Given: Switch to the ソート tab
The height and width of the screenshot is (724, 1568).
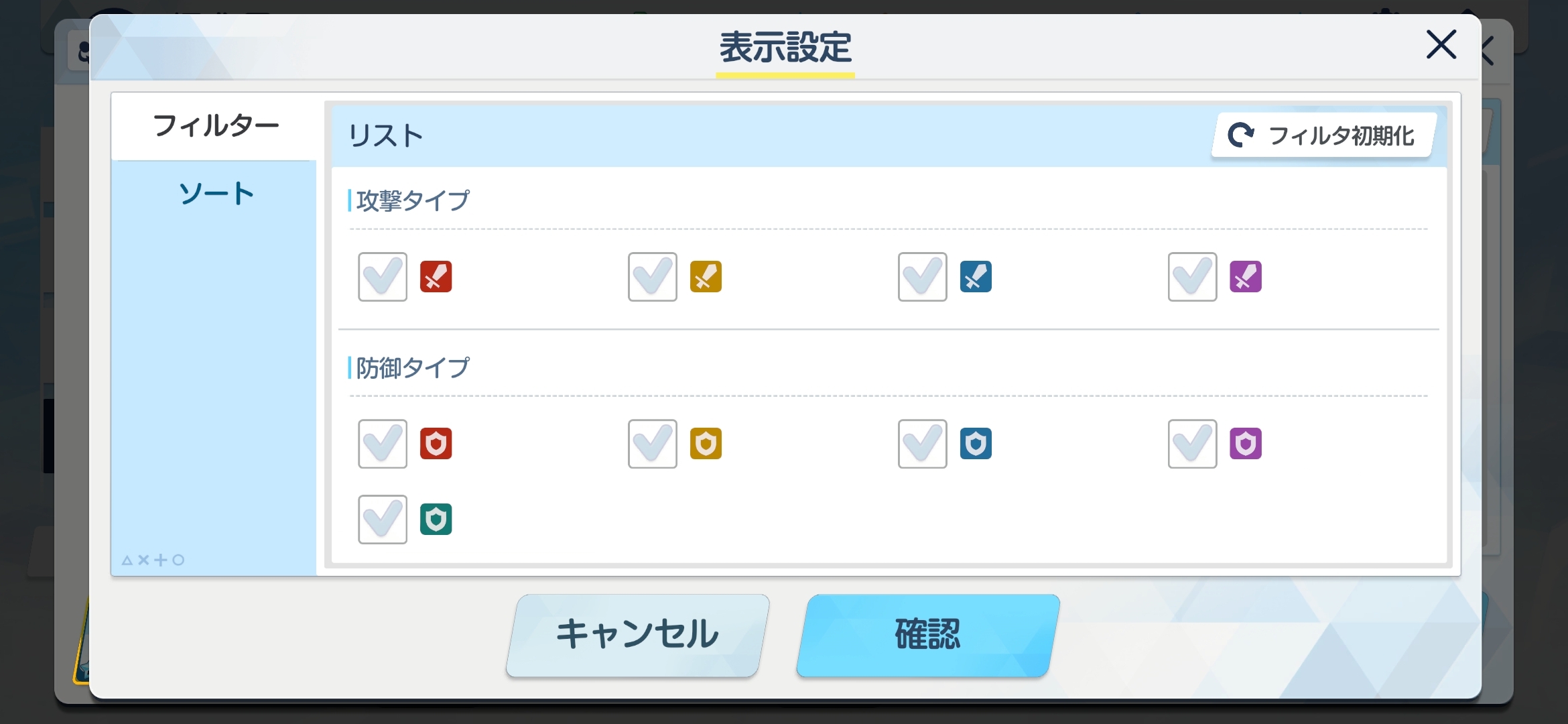Looking at the screenshot, I should coord(215,194).
